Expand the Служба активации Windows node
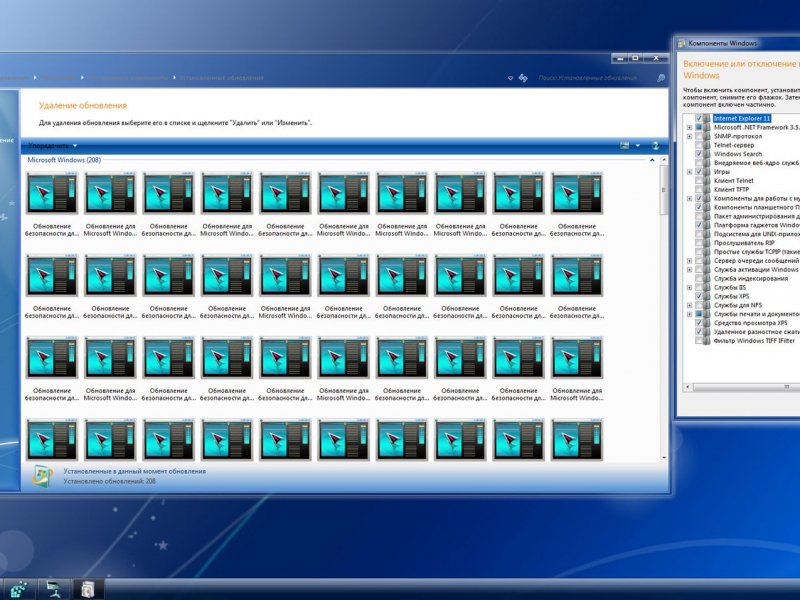This screenshot has height=600, width=800. pyautogui.click(x=689, y=270)
